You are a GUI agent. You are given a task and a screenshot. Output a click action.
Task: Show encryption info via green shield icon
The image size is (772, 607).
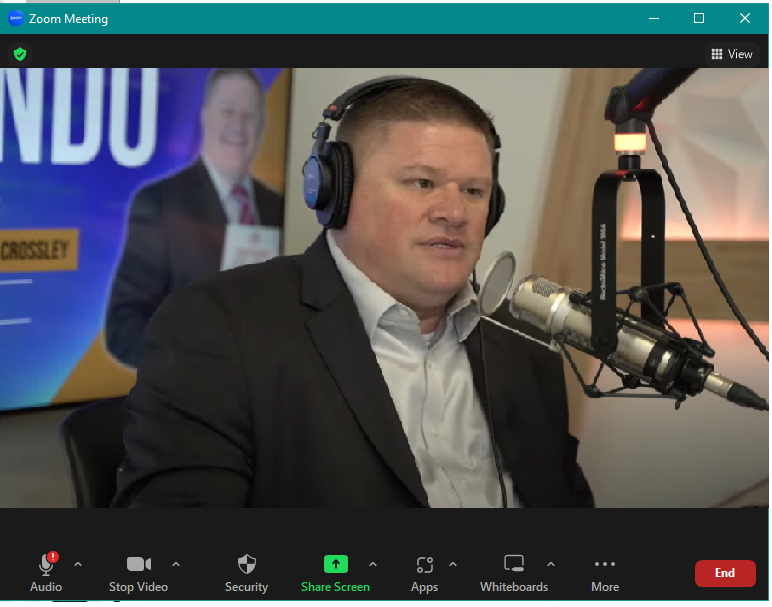[x=20, y=54]
